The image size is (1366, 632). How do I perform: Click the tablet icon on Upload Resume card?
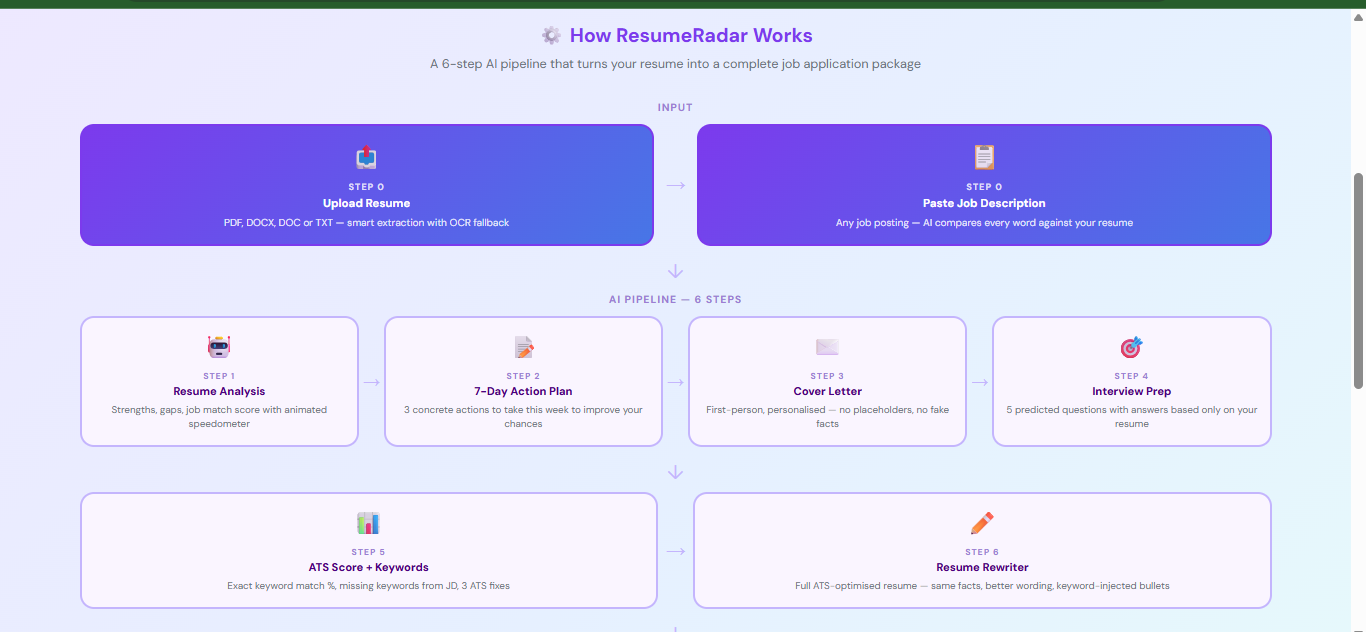pos(366,157)
